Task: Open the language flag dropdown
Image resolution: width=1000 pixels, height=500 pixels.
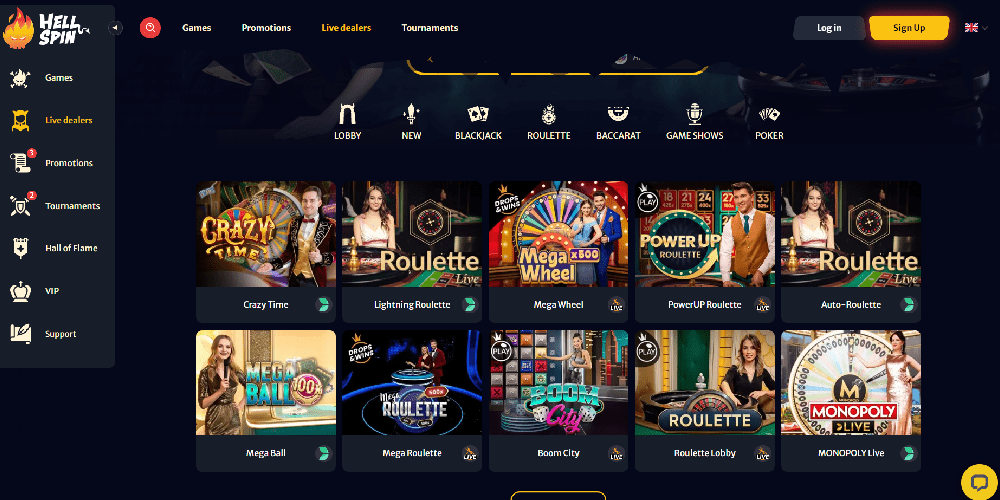Action: click(x=976, y=27)
